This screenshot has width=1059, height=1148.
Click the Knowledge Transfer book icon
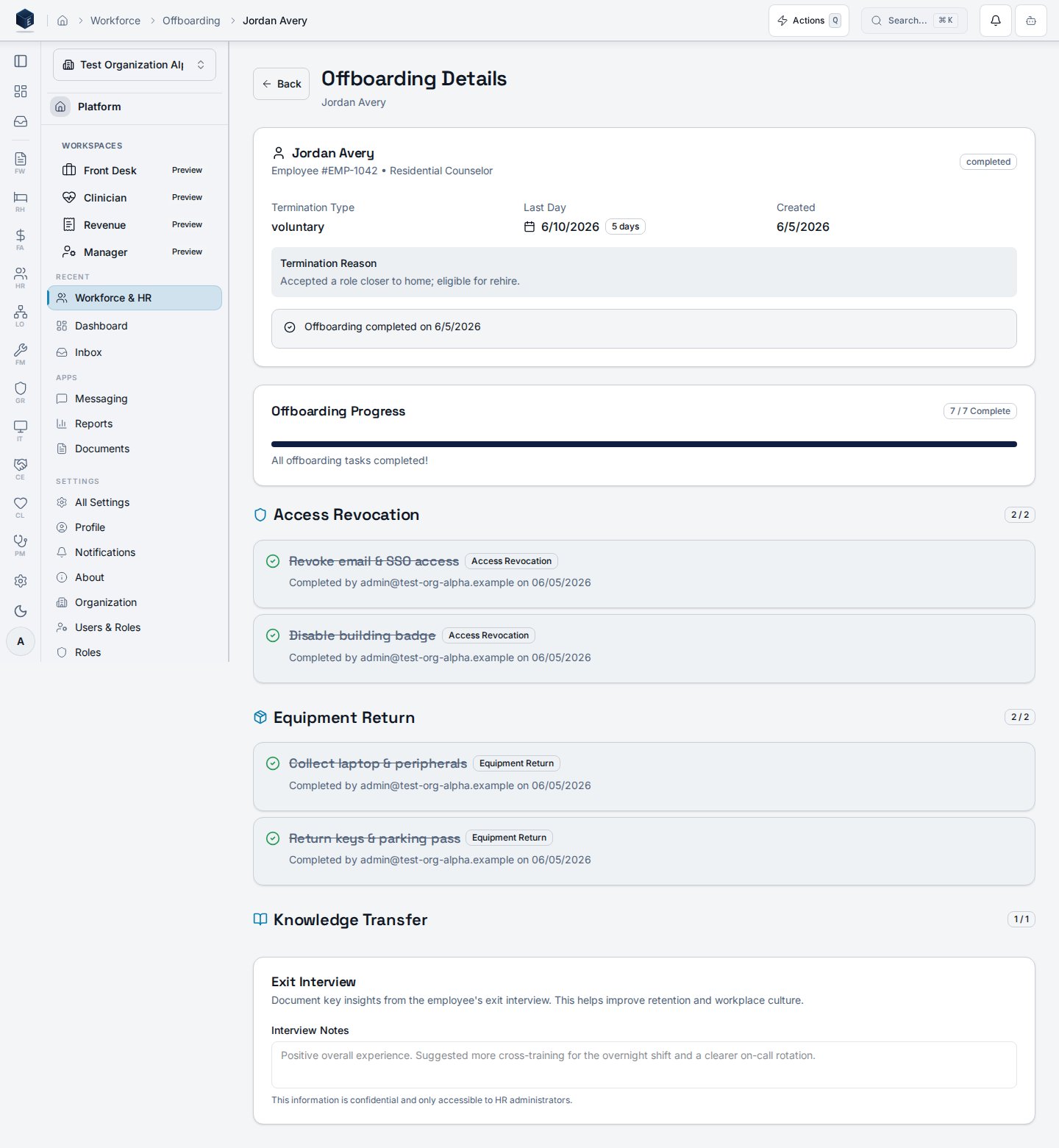click(x=260, y=919)
